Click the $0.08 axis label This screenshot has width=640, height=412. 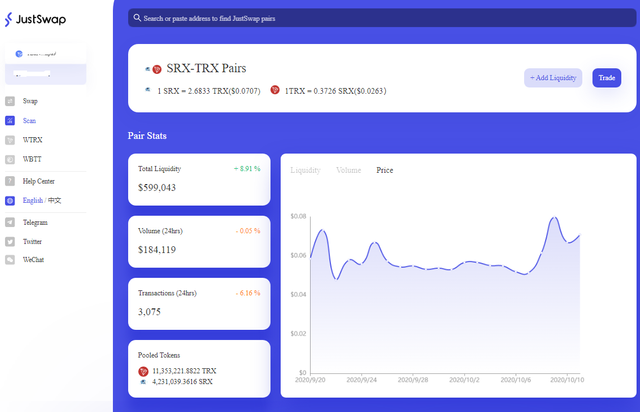click(x=298, y=216)
